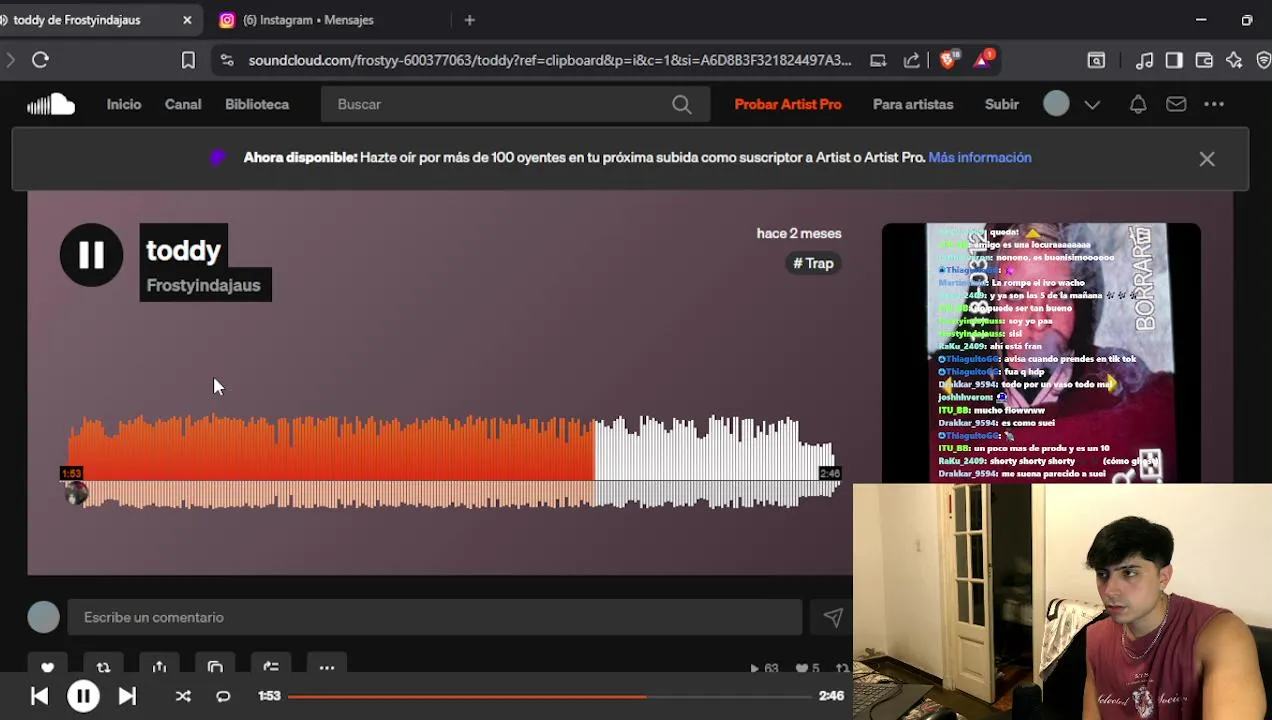Click the SoundCloud URL address bar
Image resolution: width=1272 pixels, height=720 pixels.
pos(550,60)
